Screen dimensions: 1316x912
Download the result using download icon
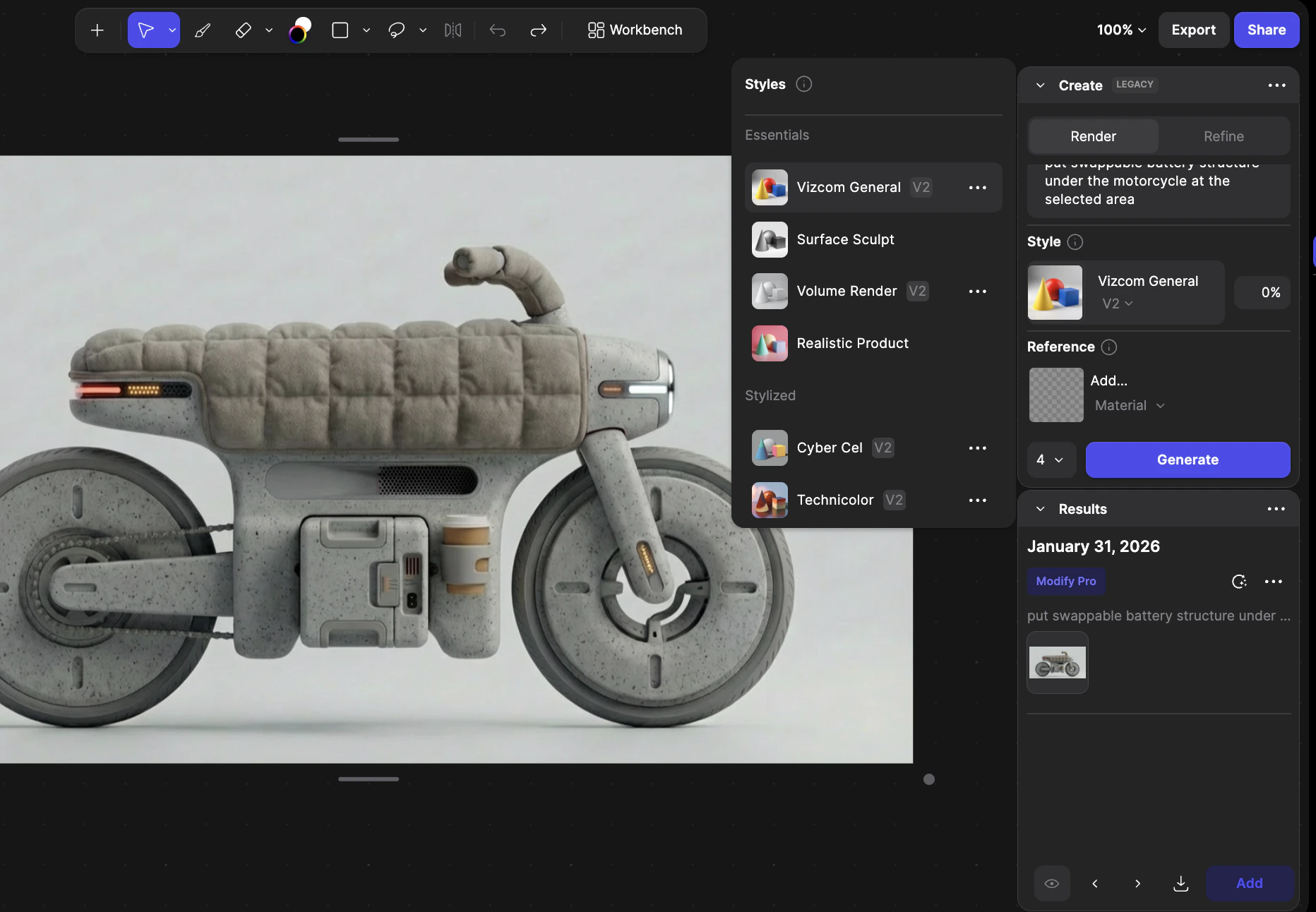[1180, 883]
